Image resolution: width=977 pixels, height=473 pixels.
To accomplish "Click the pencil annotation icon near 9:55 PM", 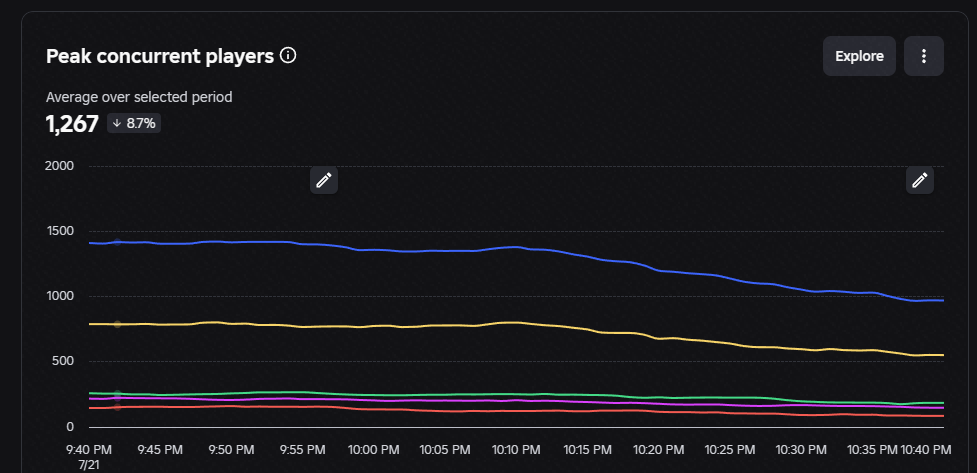I will [324, 180].
